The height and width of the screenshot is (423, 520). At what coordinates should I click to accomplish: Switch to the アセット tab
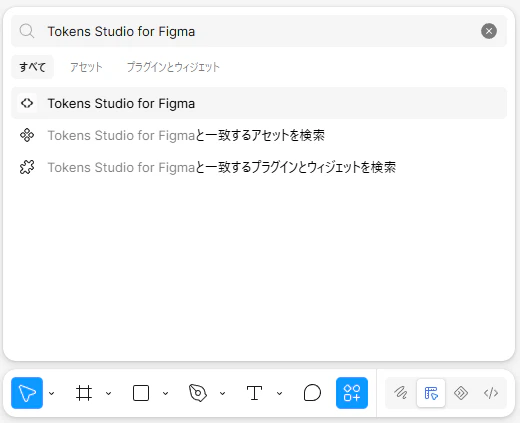tap(86, 67)
